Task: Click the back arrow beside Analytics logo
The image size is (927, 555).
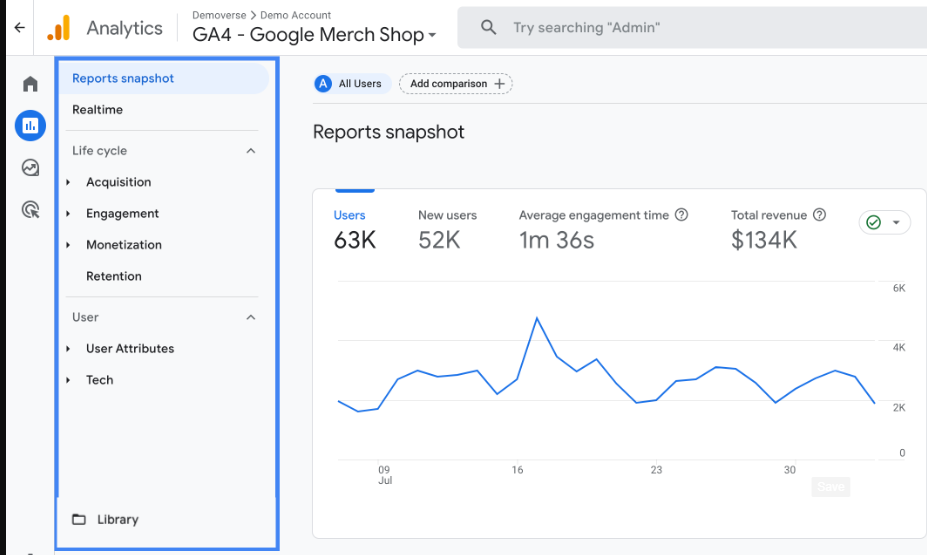Action: 19,28
